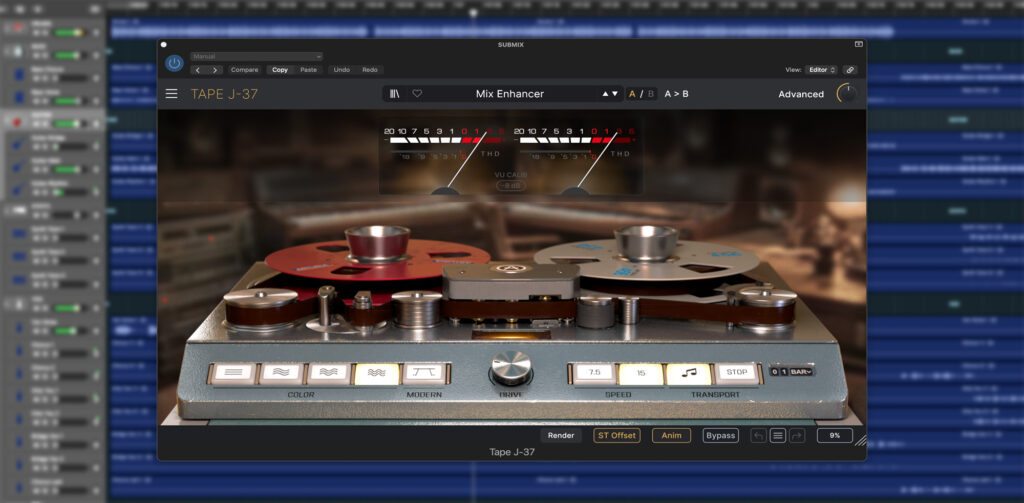Click the silver take-up tape reel
Viewport: 1024px width, 503px height.
tap(647, 253)
